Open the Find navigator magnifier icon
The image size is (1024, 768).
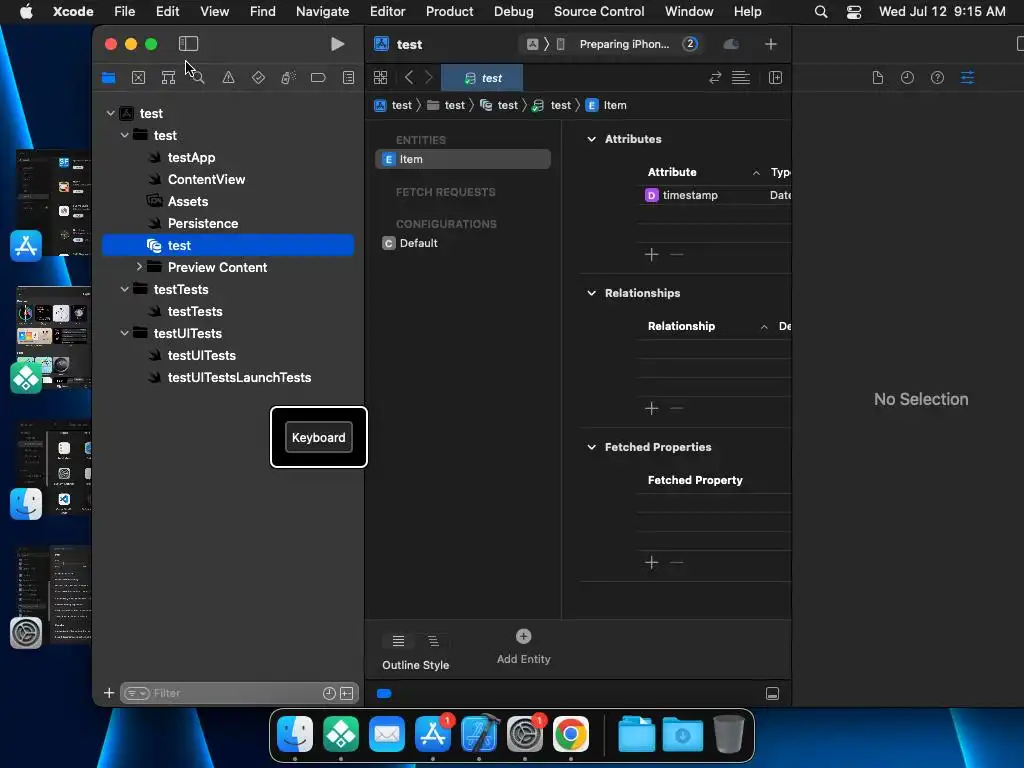[199, 78]
